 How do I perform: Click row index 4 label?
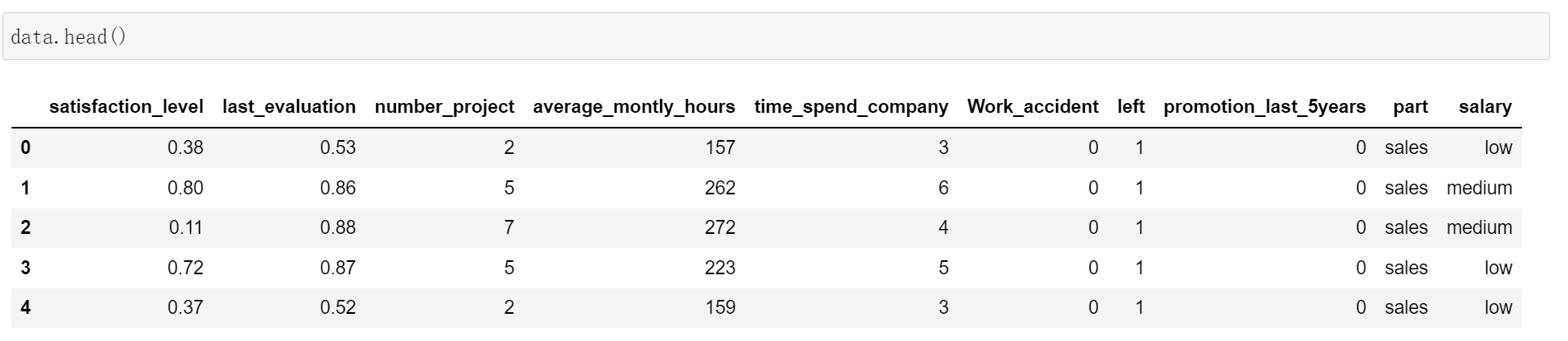point(26,308)
